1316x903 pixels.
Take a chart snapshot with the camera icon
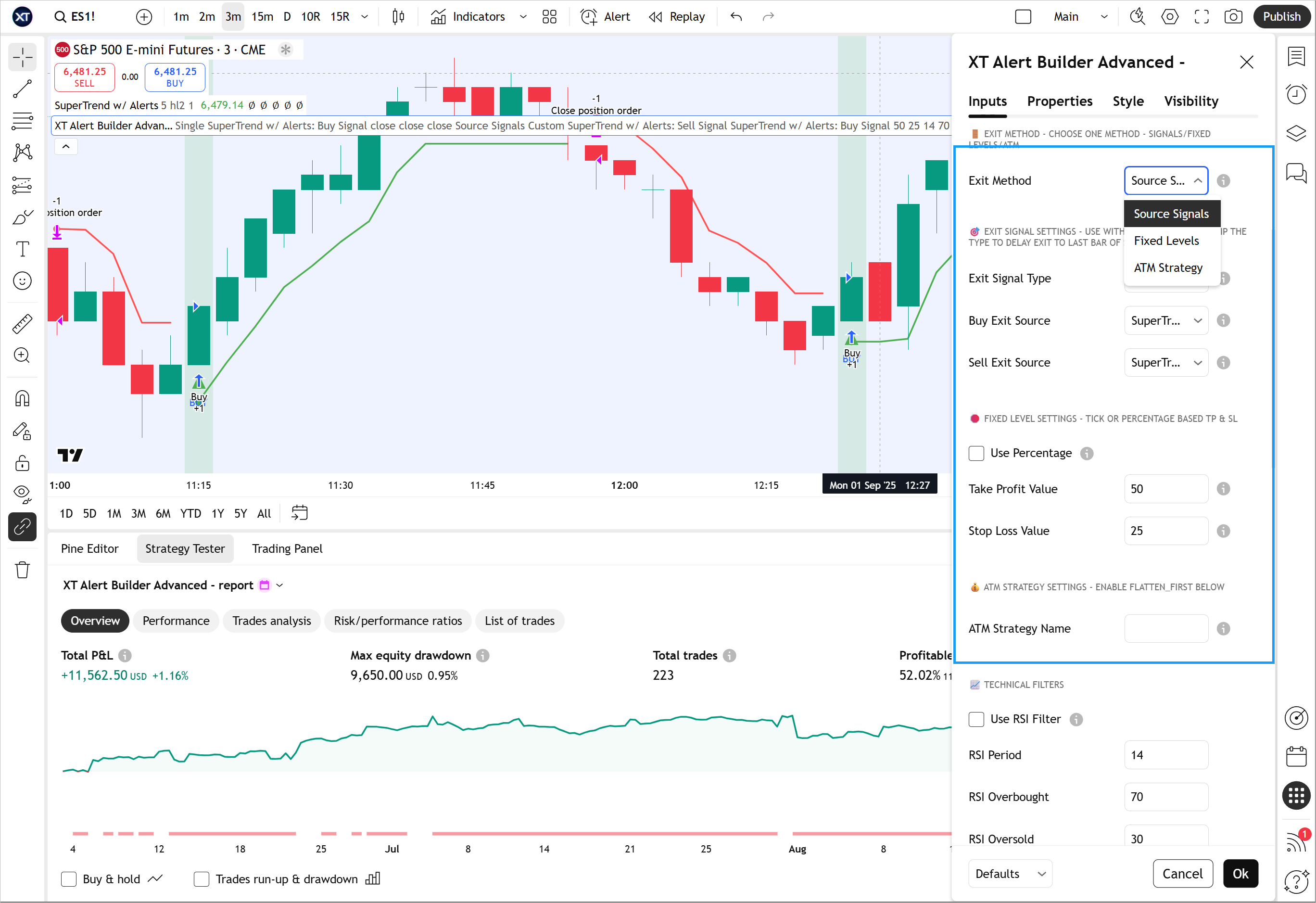[x=1233, y=16]
